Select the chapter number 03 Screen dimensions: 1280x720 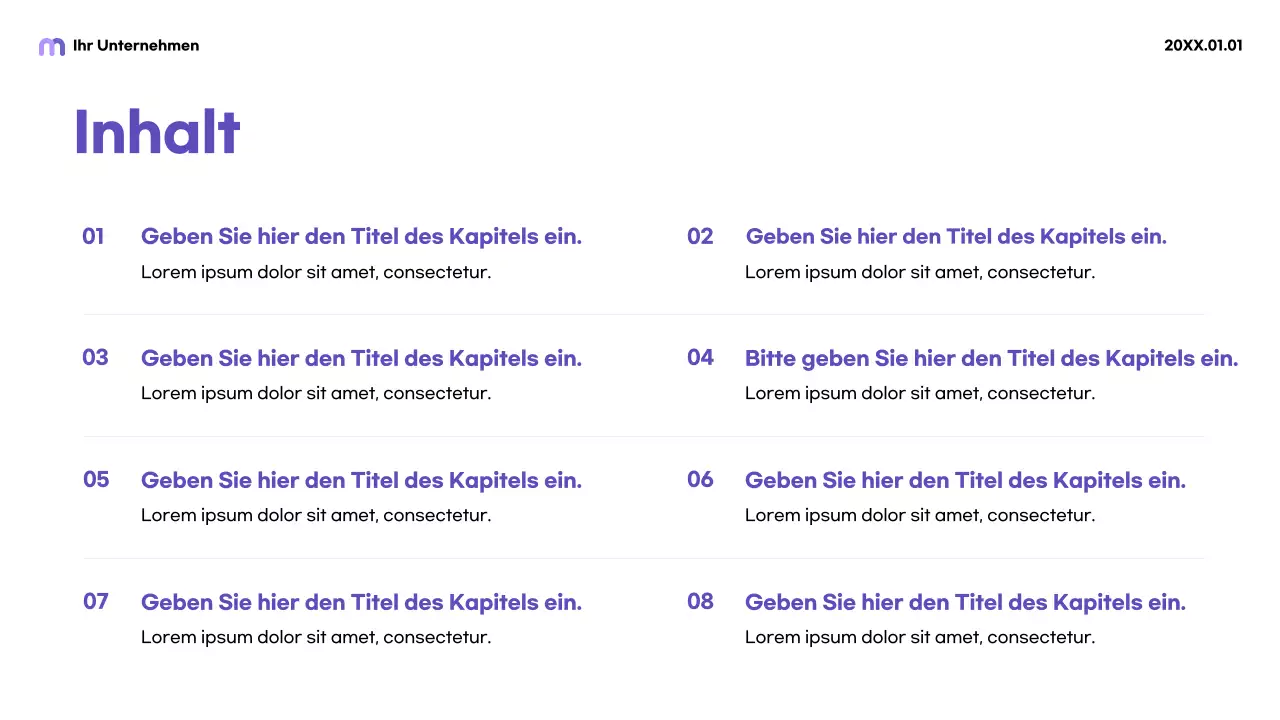coord(95,358)
